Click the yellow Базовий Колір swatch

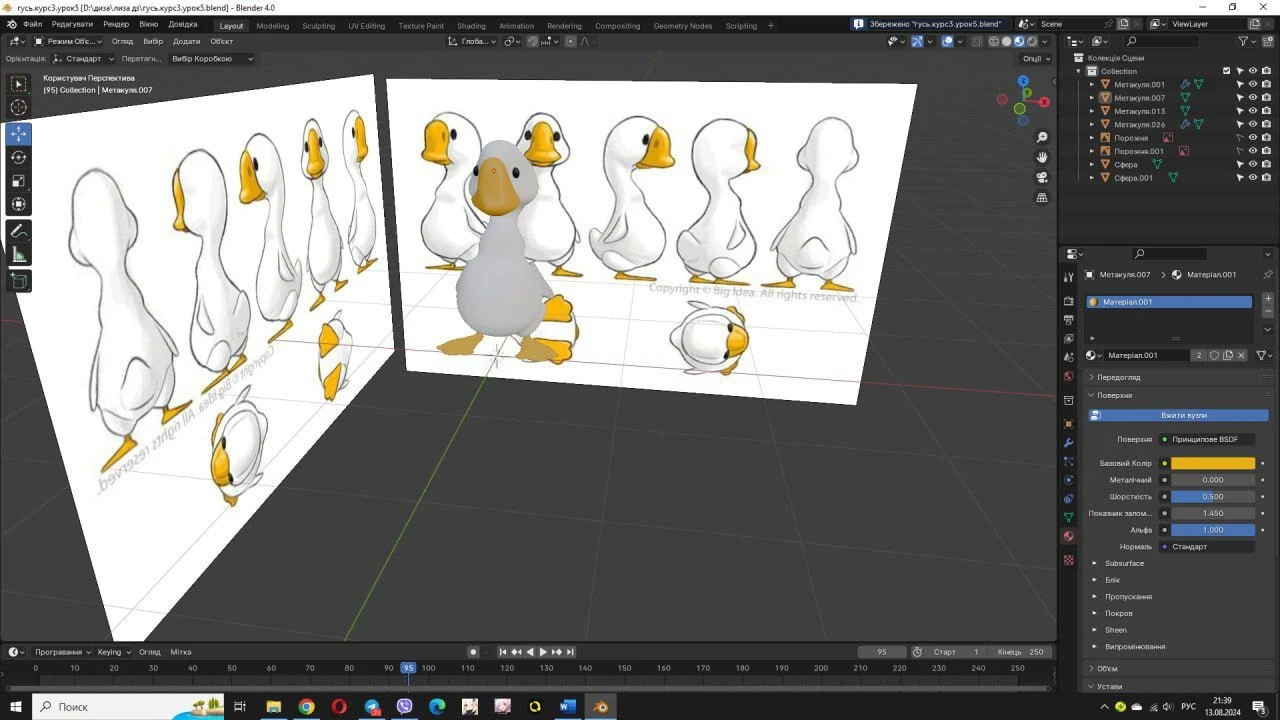click(x=1212, y=463)
